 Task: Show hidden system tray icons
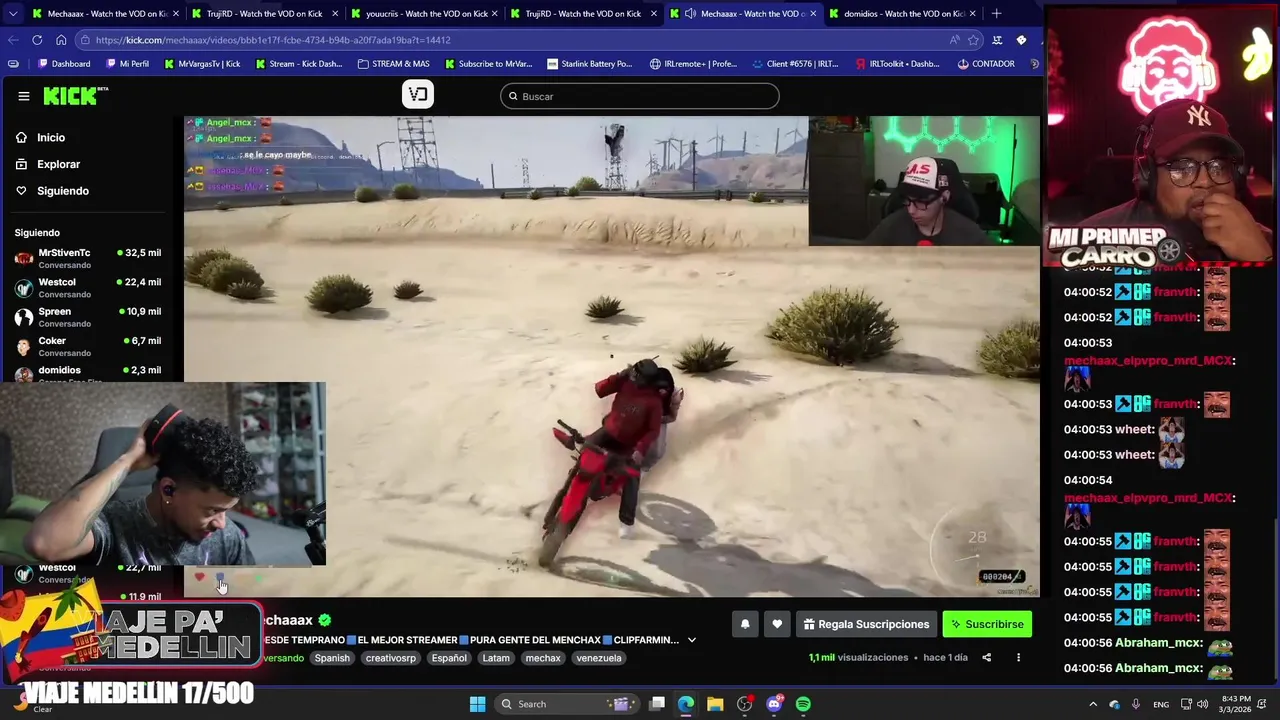[1092, 704]
